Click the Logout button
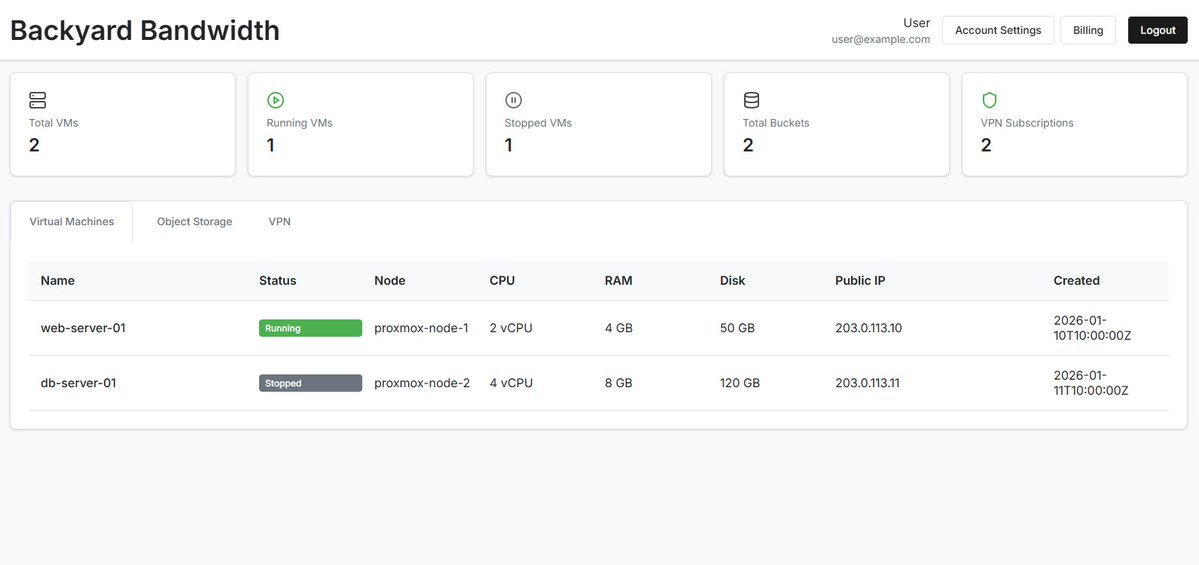 click(1158, 31)
